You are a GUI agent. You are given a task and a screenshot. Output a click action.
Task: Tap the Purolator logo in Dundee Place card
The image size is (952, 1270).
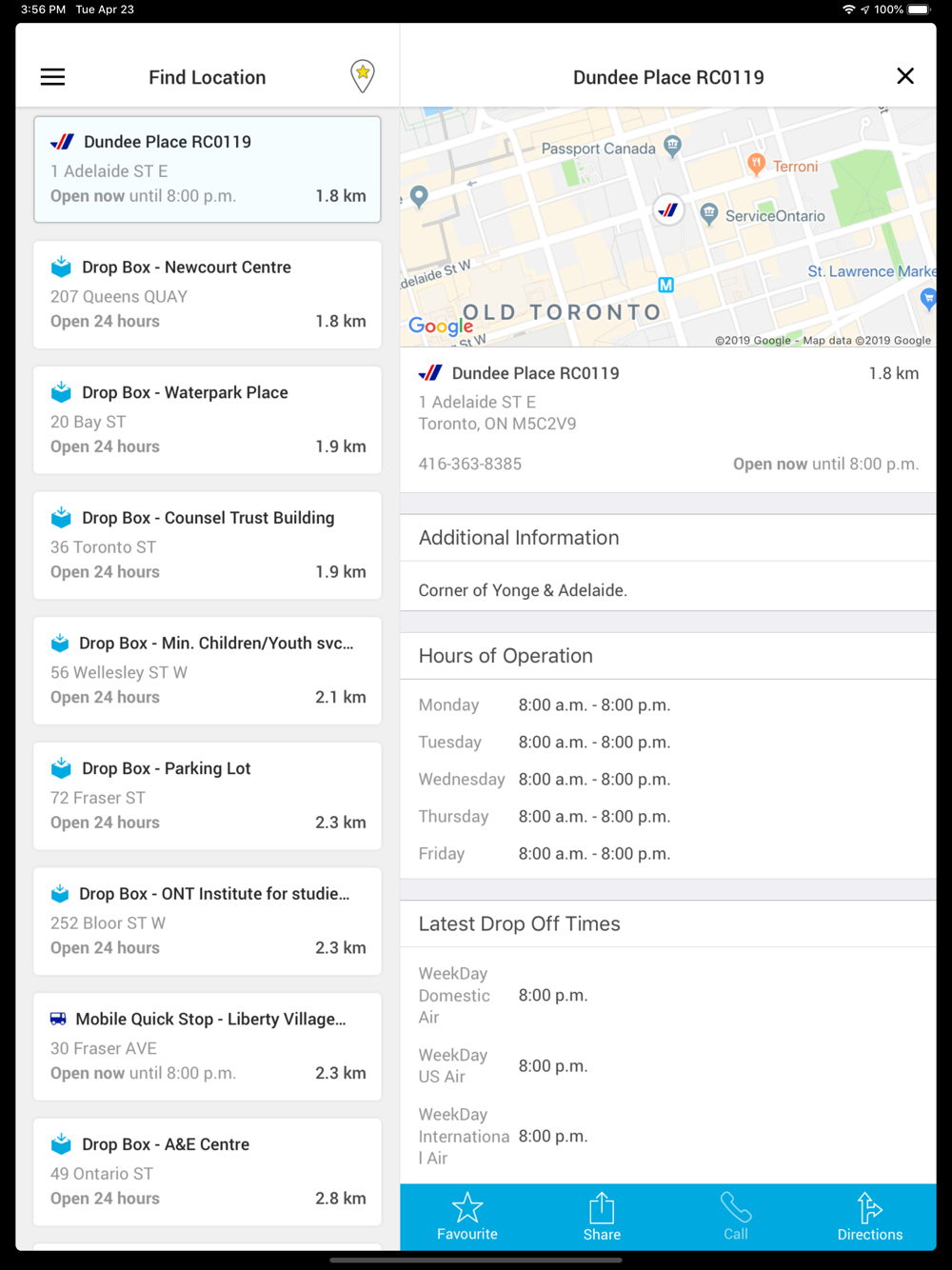point(62,142)
